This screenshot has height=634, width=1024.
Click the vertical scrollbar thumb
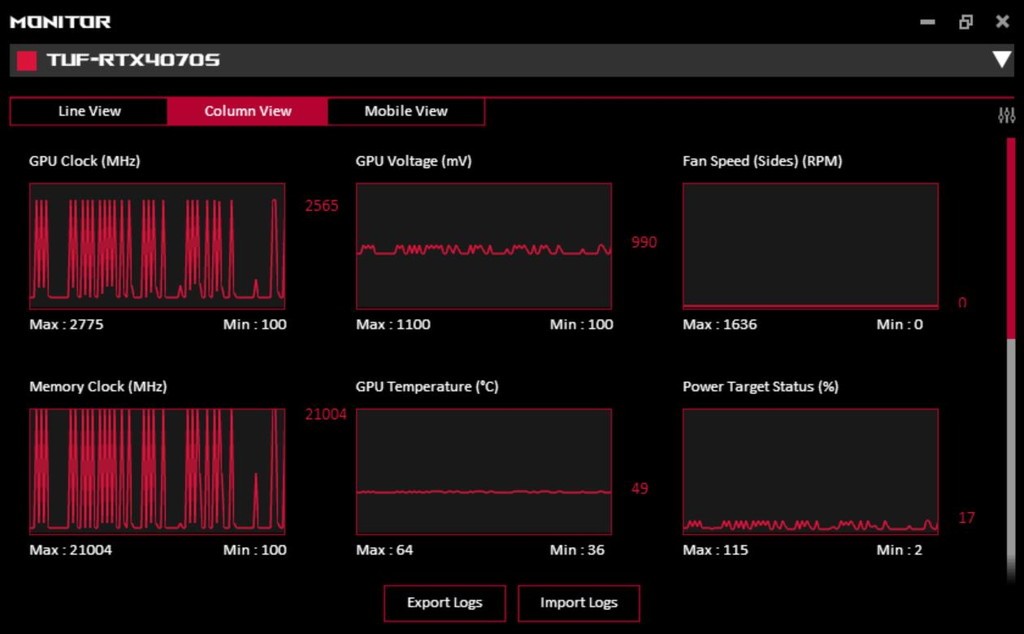click(1011, 238)
